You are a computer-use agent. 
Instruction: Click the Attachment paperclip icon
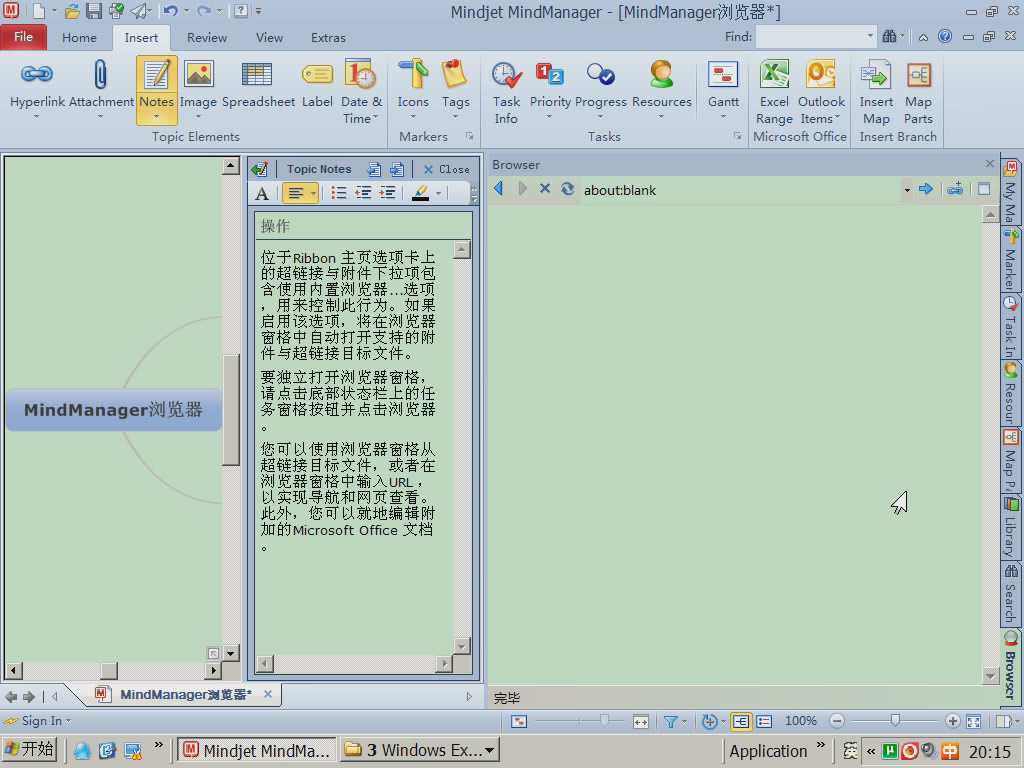(x=100, y=74)
